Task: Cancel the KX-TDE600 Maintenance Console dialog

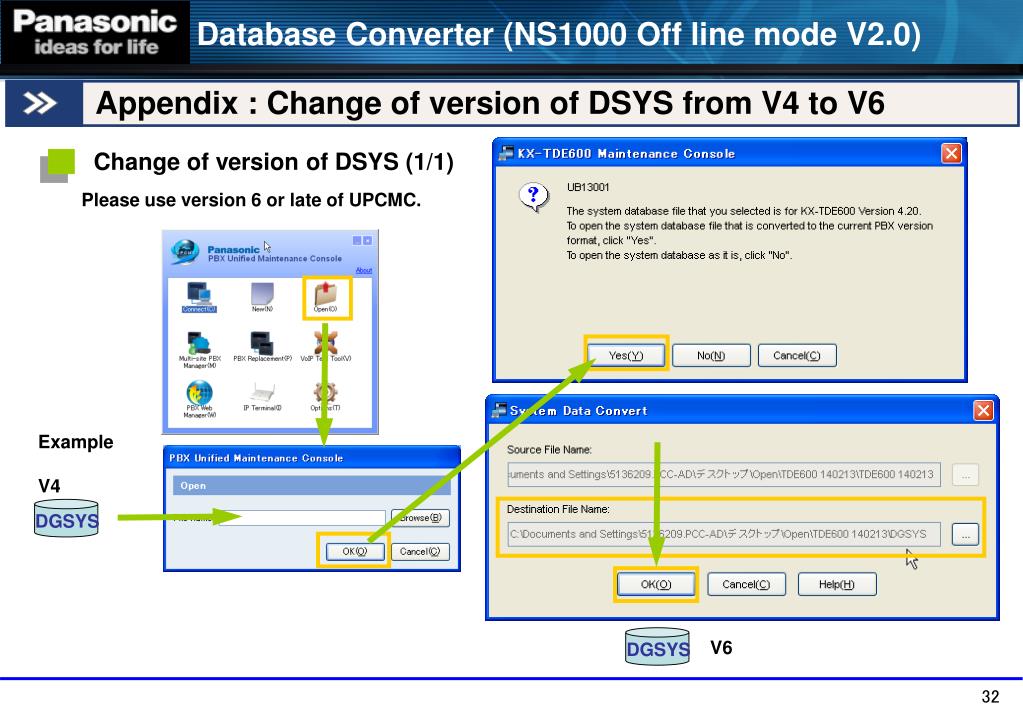Action: click(797, 355)
